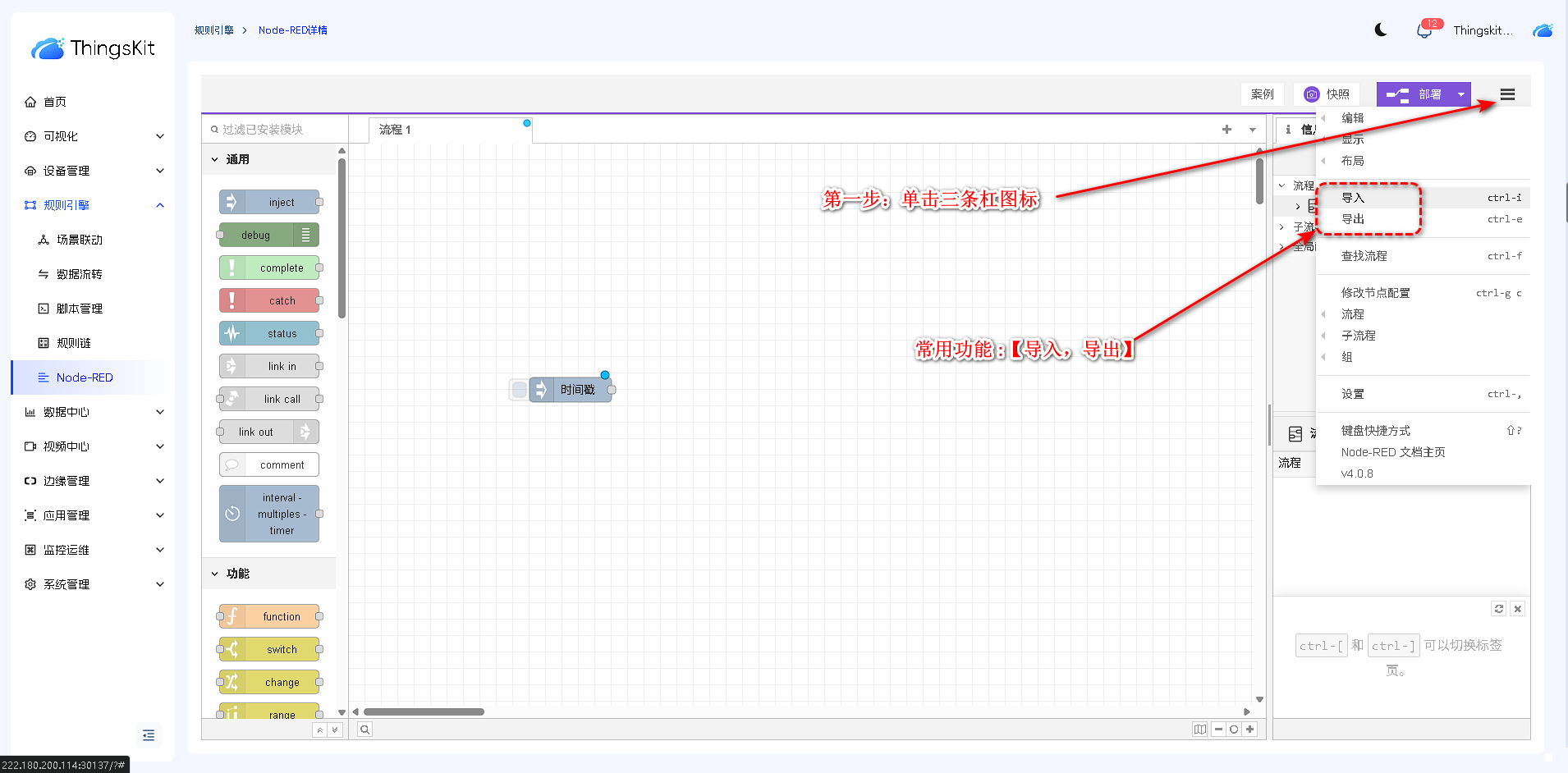Click the refresh icon in help panel
Screen dimensions: 1568x773
pyautogui.click(x=1499, y=609)
